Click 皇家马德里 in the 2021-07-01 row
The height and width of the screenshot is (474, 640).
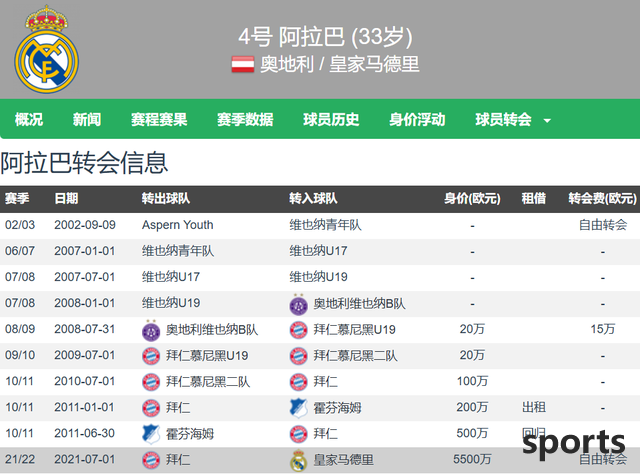[344, 460]
